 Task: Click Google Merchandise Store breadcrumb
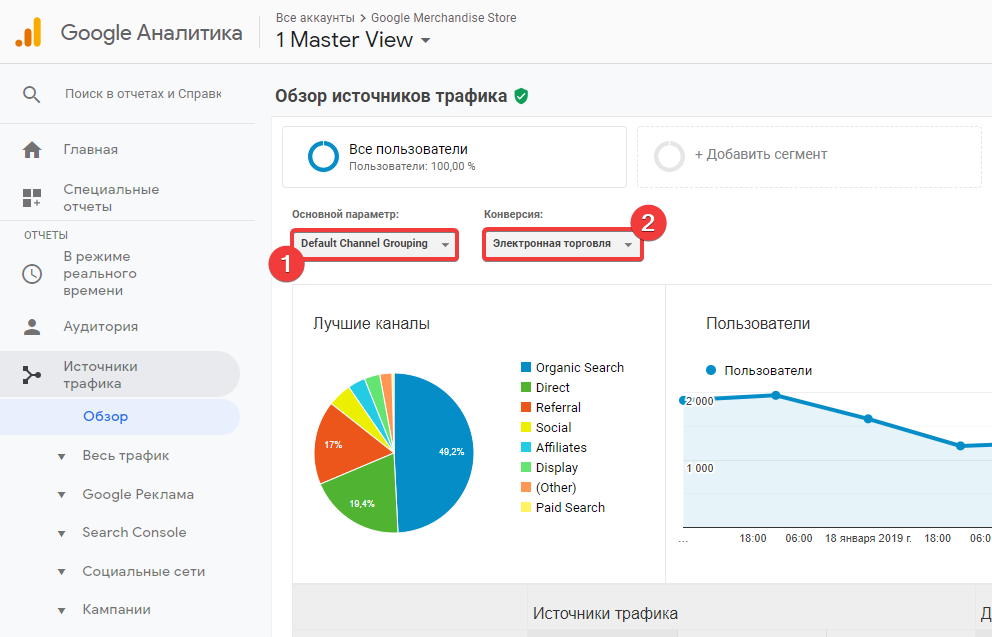[x=443, y=18]
